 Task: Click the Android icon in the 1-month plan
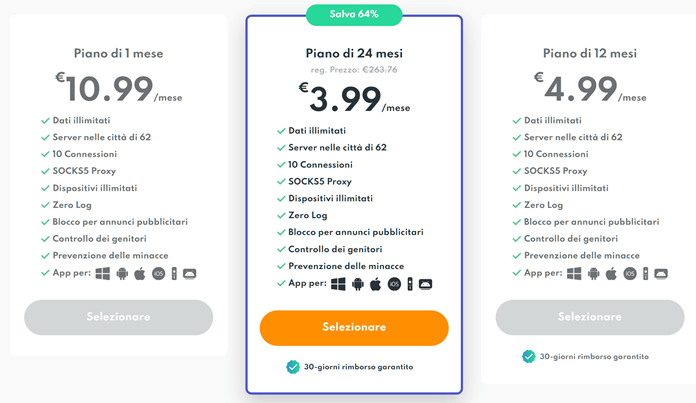pos(121,273)
